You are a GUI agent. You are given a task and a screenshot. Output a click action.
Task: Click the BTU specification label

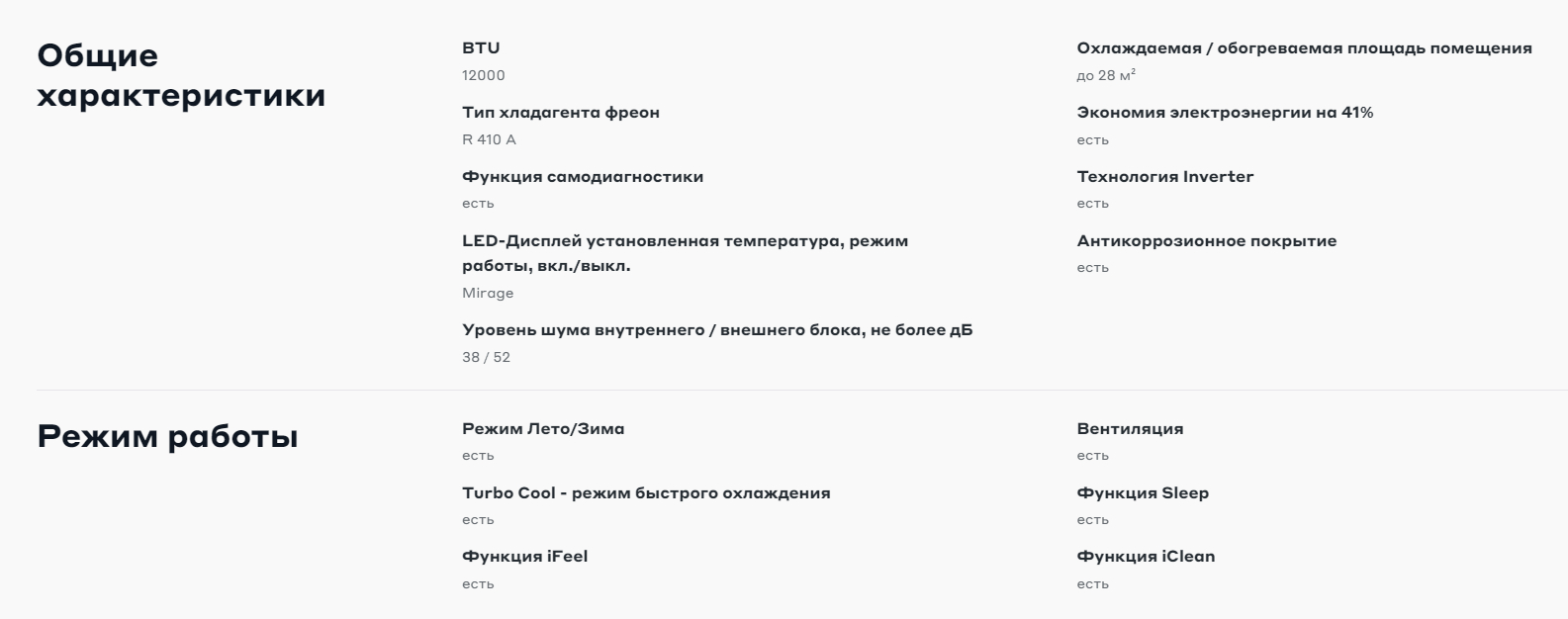[x=481, y=48]
